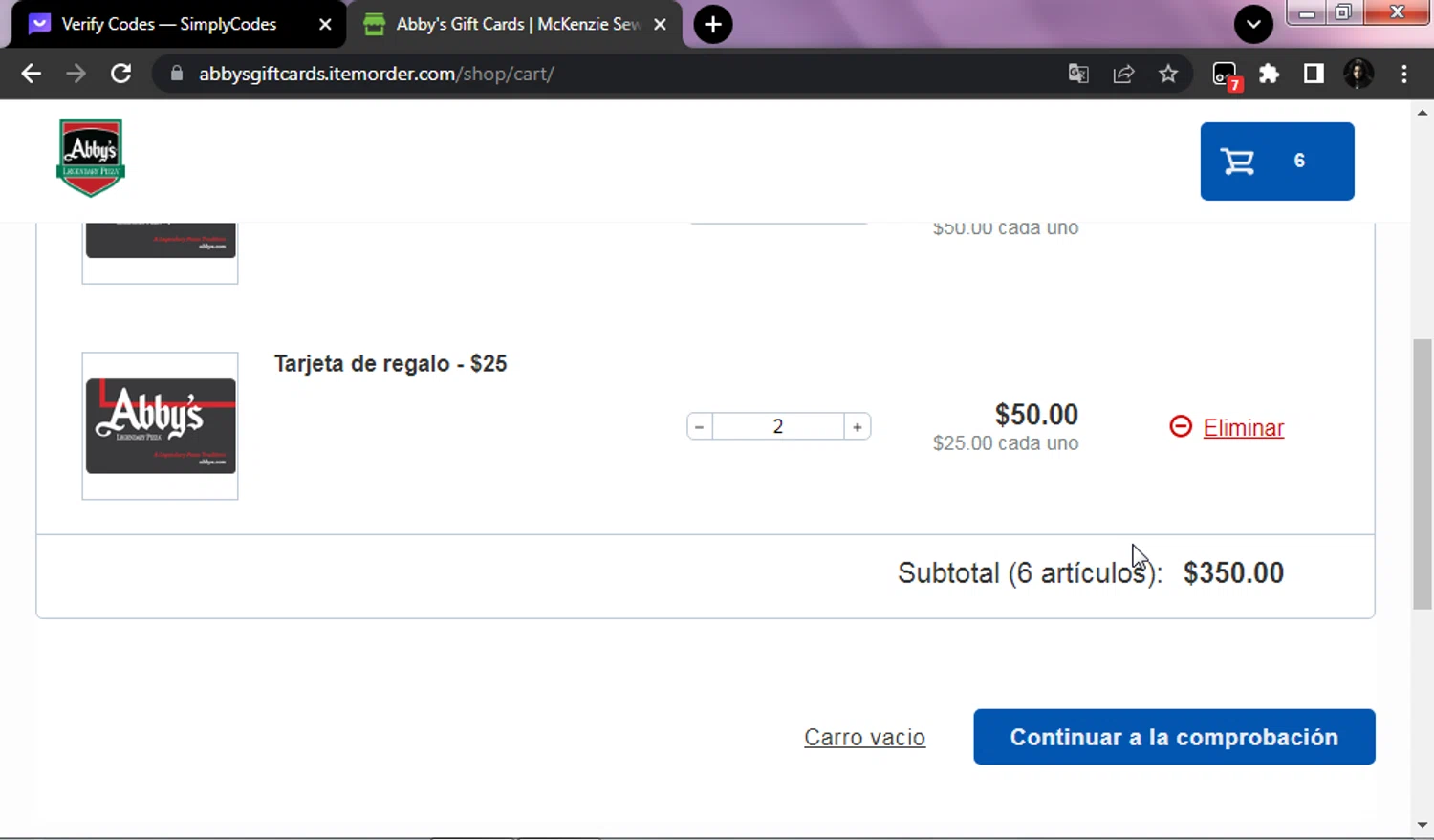Share this page via share icon

pyautogui.click(x=1123, y=74)
